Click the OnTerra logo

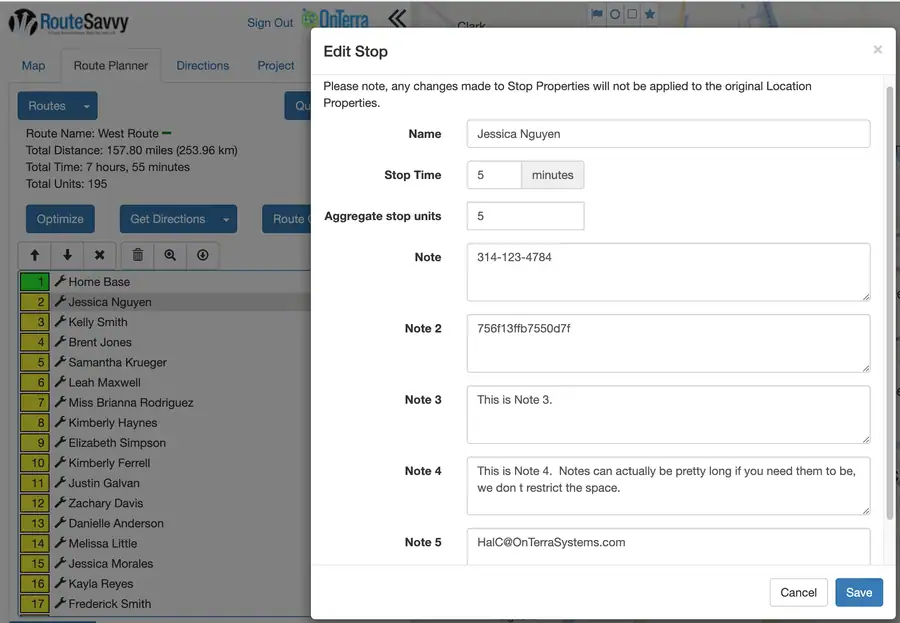pos(336,19)
